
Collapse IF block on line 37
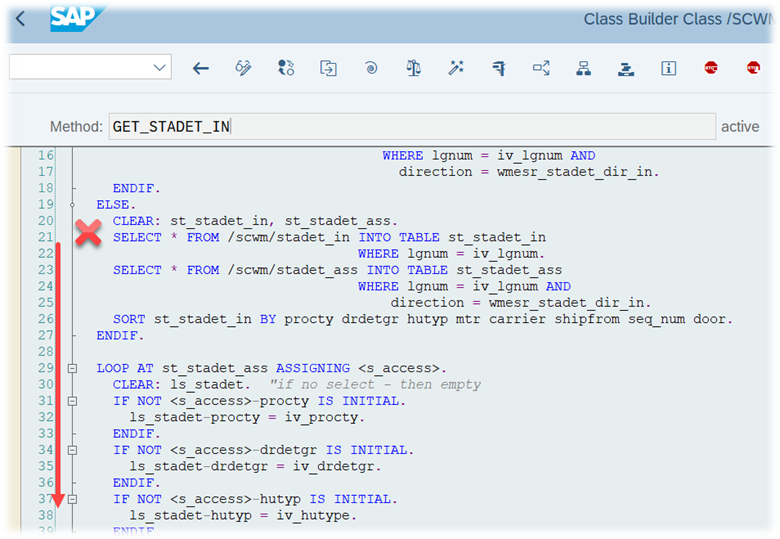(73, 499)
